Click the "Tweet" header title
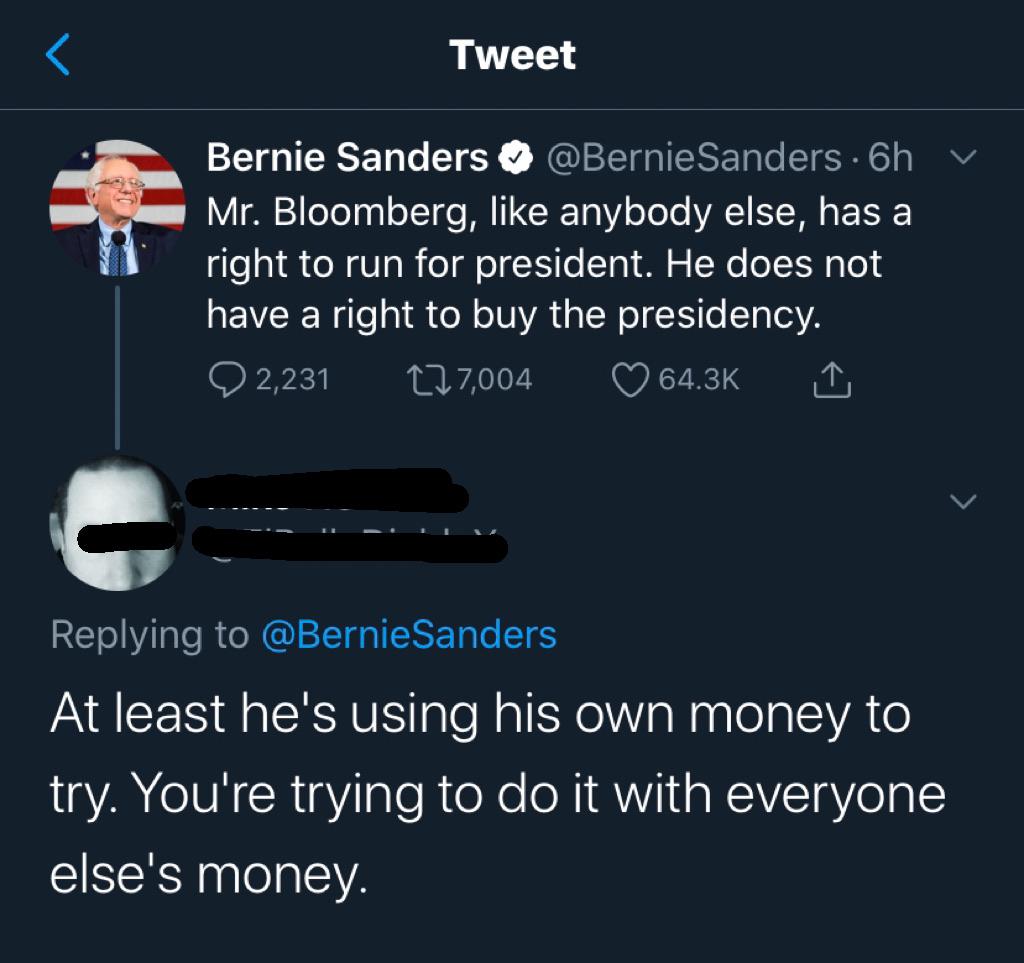The image size is (1024, 963). pos(512,54)
